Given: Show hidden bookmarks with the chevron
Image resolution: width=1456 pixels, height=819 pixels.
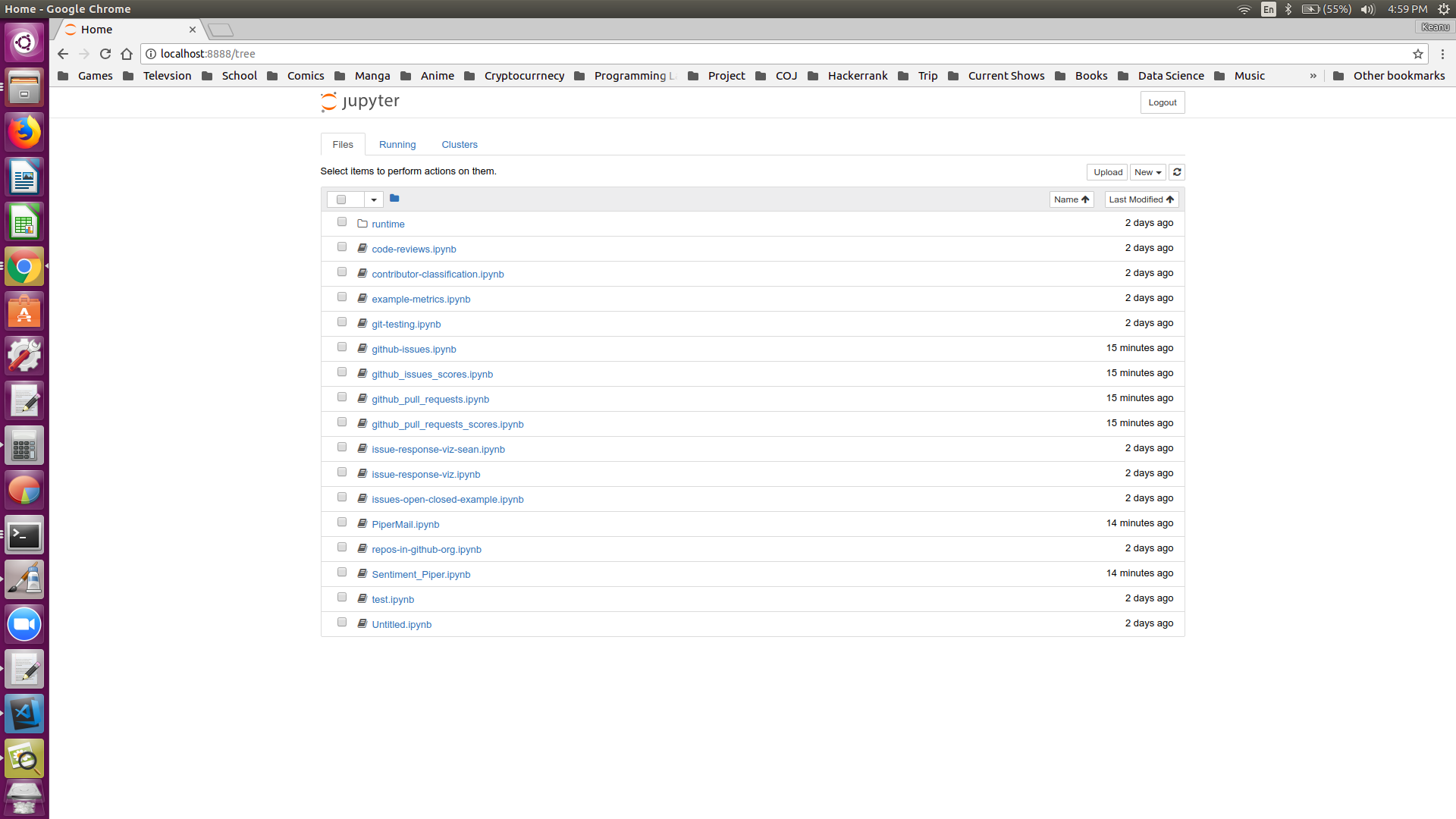Looking at the screenshot, I should [1313, 76].
